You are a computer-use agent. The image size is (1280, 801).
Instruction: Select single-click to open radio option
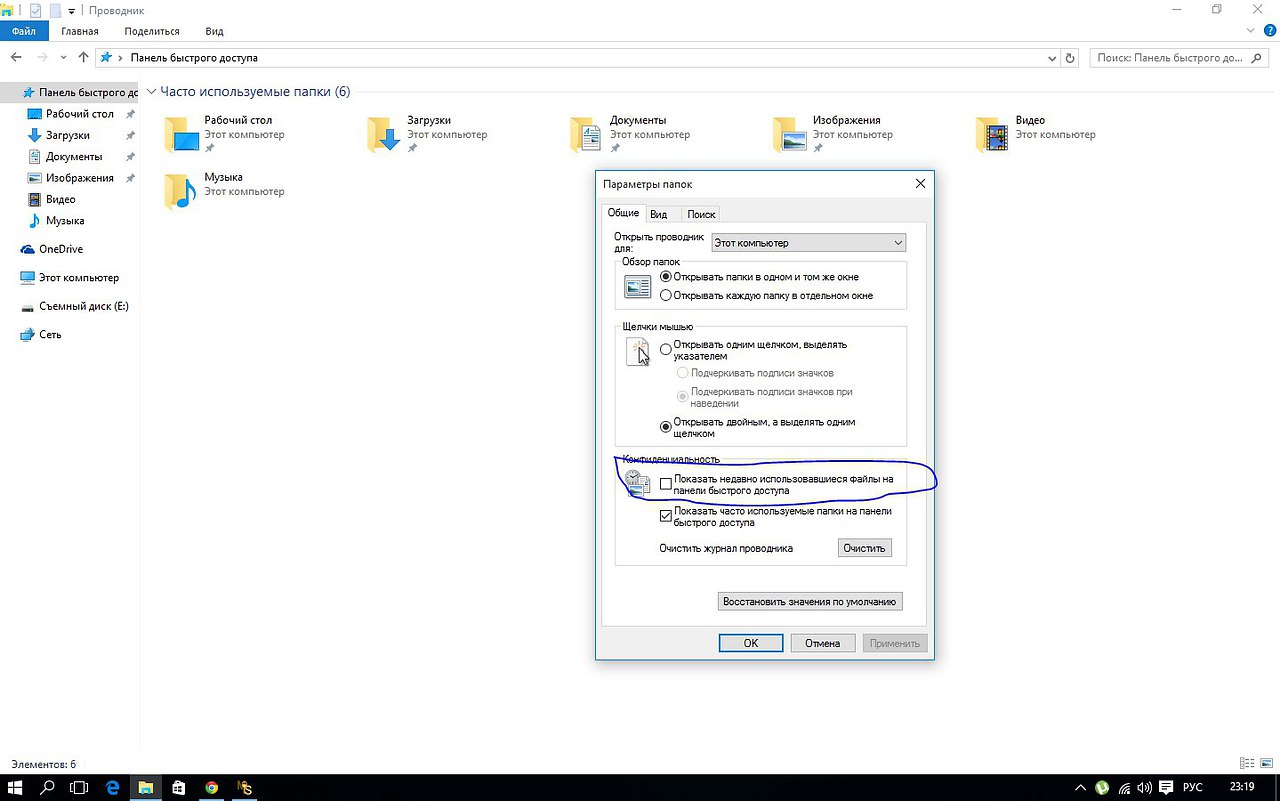coord(666,349)
